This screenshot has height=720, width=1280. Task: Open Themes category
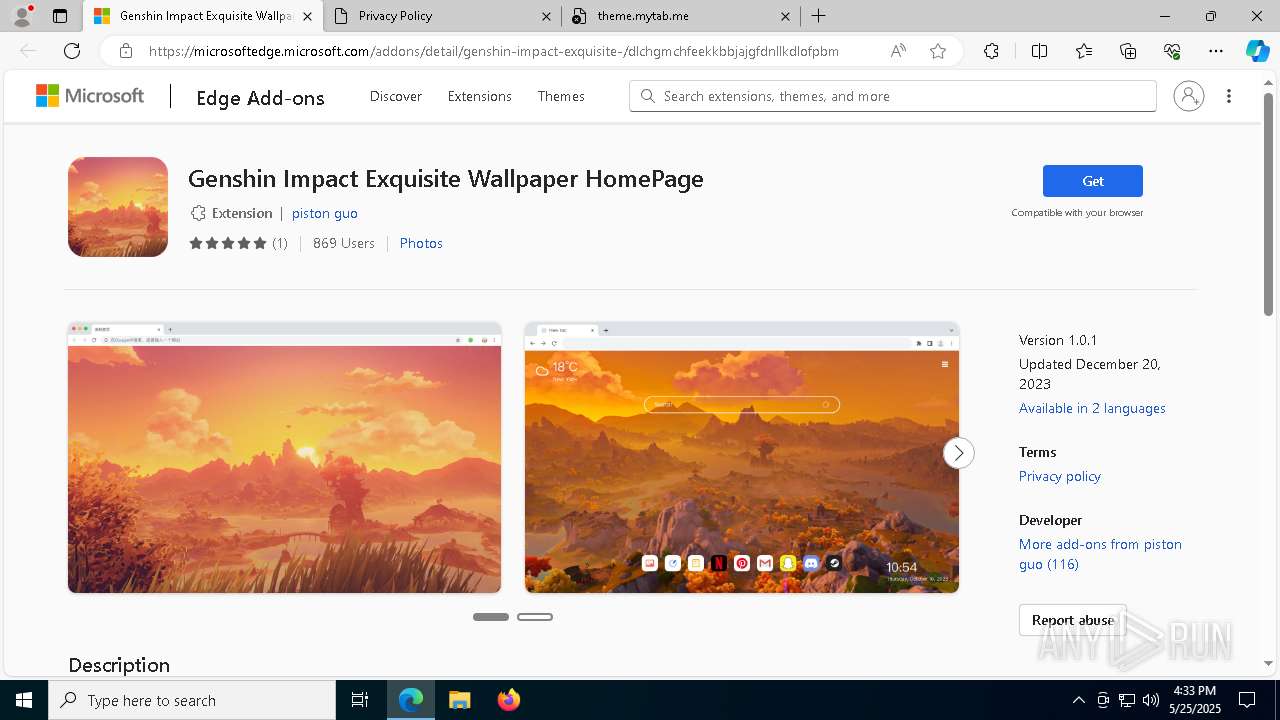[561, 96]
